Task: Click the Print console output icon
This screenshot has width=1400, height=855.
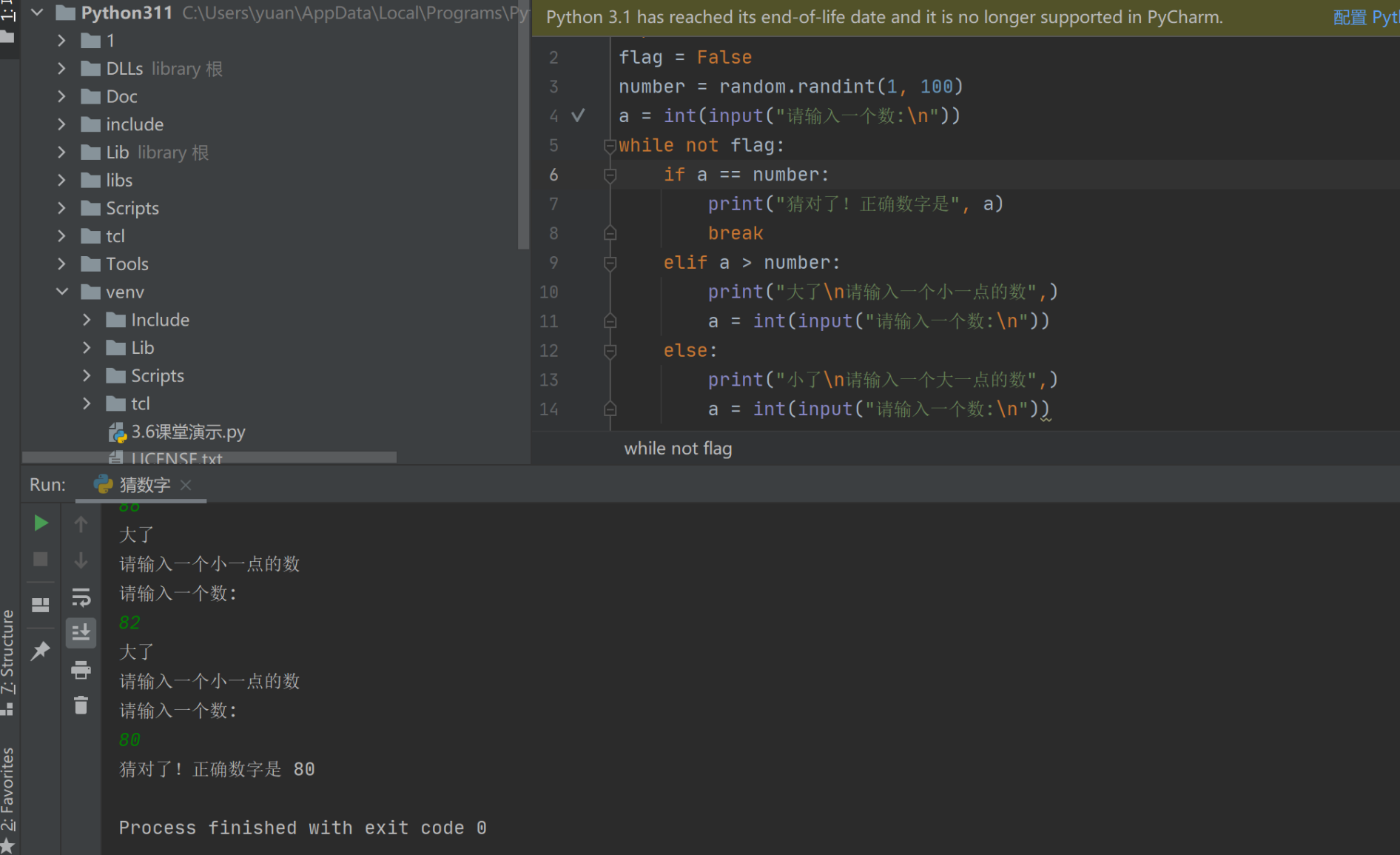Action: pos(81,670)
